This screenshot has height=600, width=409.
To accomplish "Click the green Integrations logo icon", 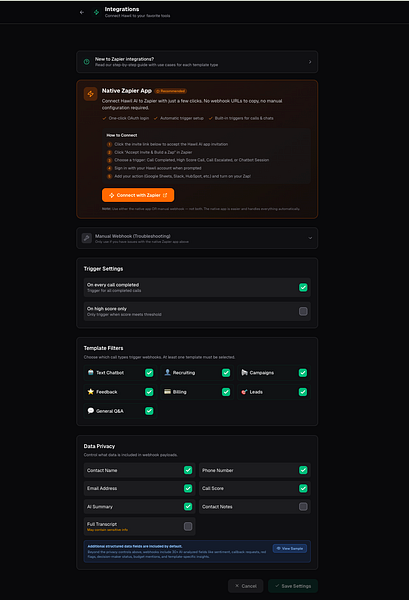I will click(96, 12).
